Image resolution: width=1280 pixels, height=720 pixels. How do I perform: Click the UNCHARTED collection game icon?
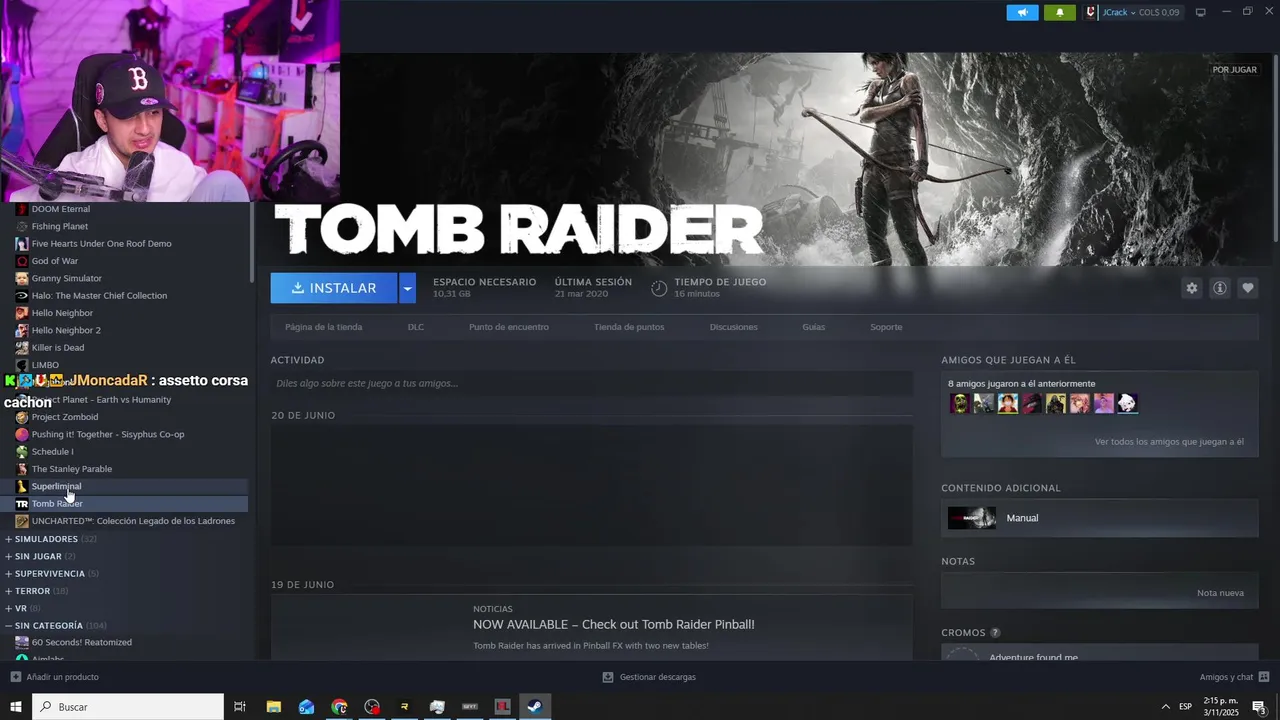tap(22, 521)
